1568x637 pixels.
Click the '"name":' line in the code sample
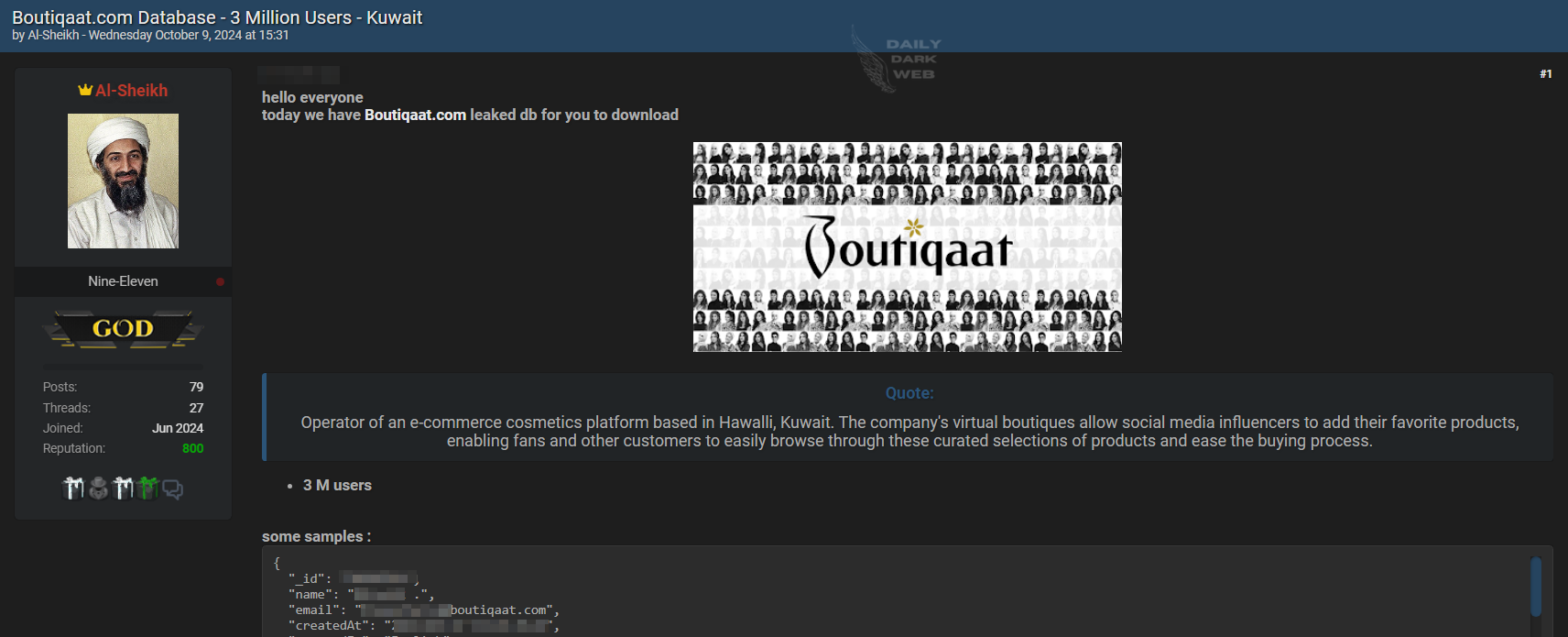361,594
